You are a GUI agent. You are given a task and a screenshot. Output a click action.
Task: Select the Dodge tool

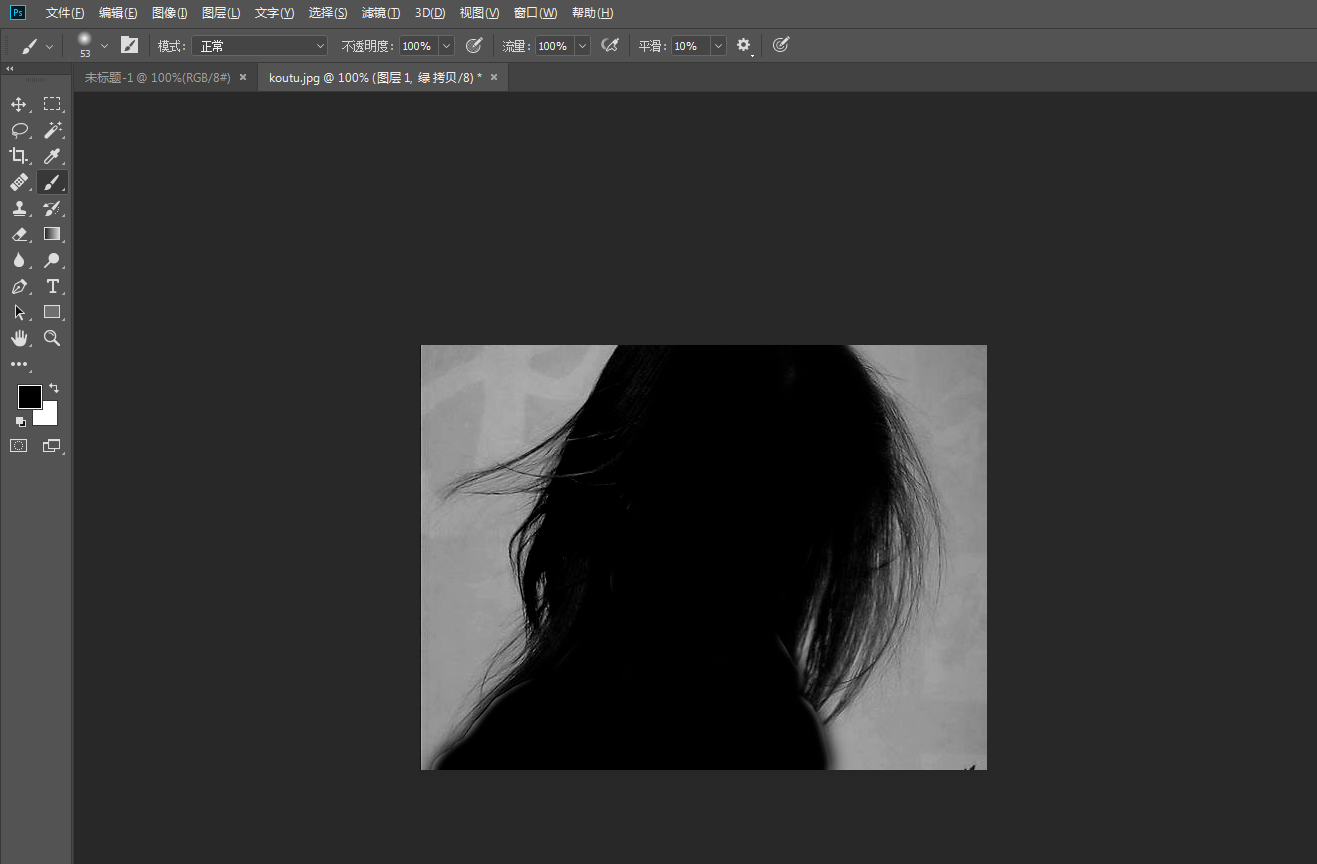pos(52,260)
